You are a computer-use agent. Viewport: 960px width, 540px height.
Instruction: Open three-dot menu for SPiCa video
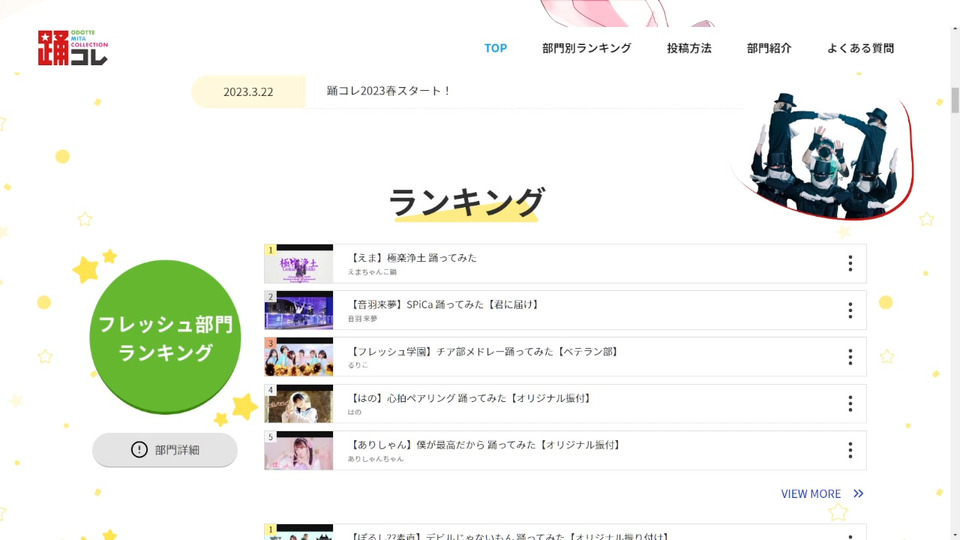tap(850, 310)
